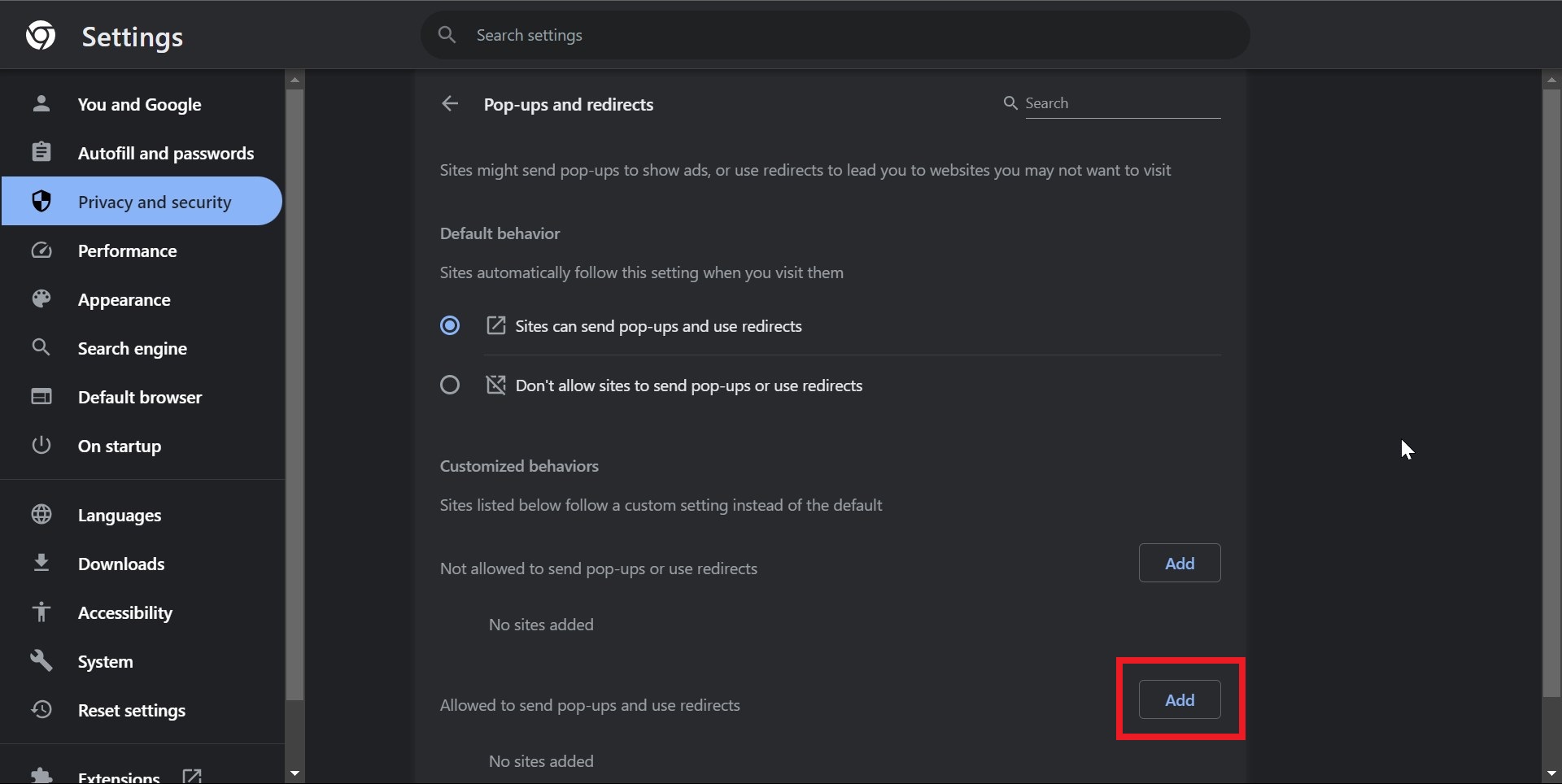Image resolution: width=1562 pixels, height=784 pixels.
Task: Open Default browser settings
Action: (140, 397)
